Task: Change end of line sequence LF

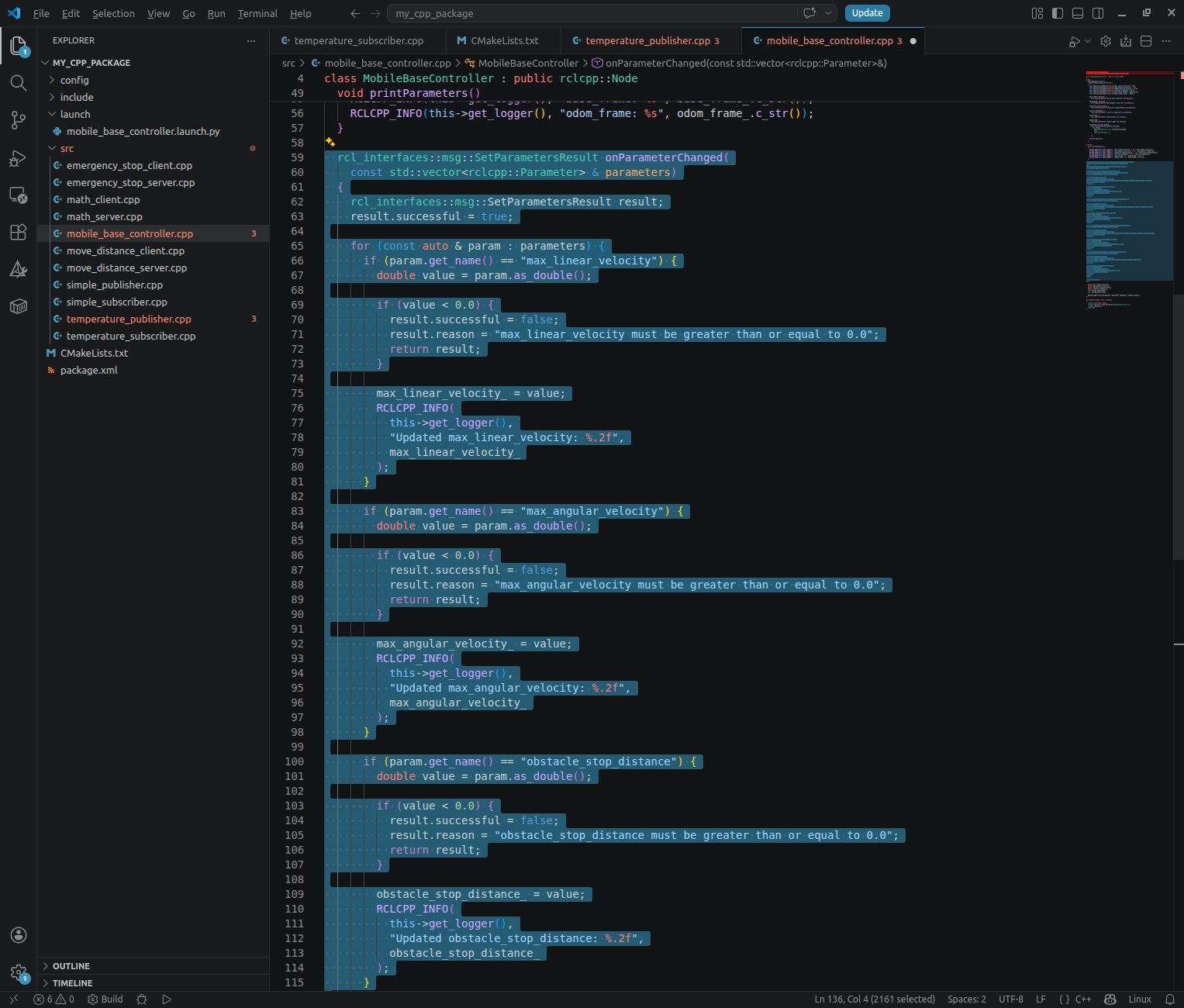Action: coord(1041,999)
